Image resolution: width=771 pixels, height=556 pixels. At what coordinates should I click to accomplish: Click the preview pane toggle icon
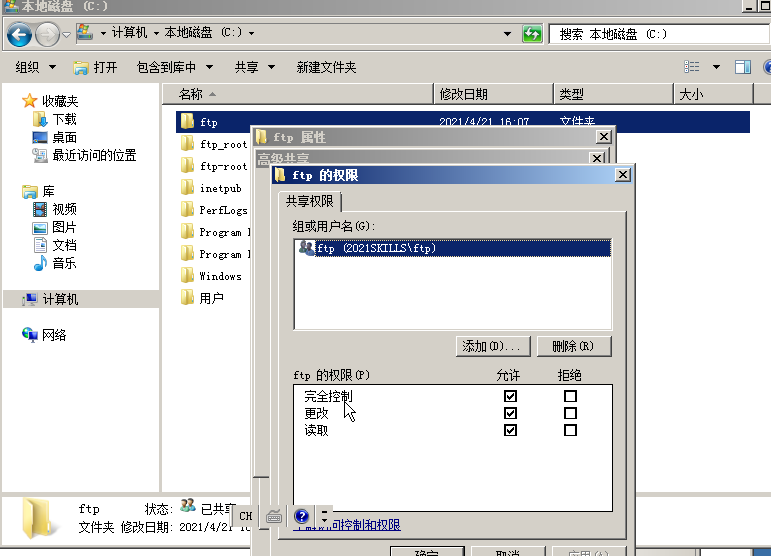(742, 67)
